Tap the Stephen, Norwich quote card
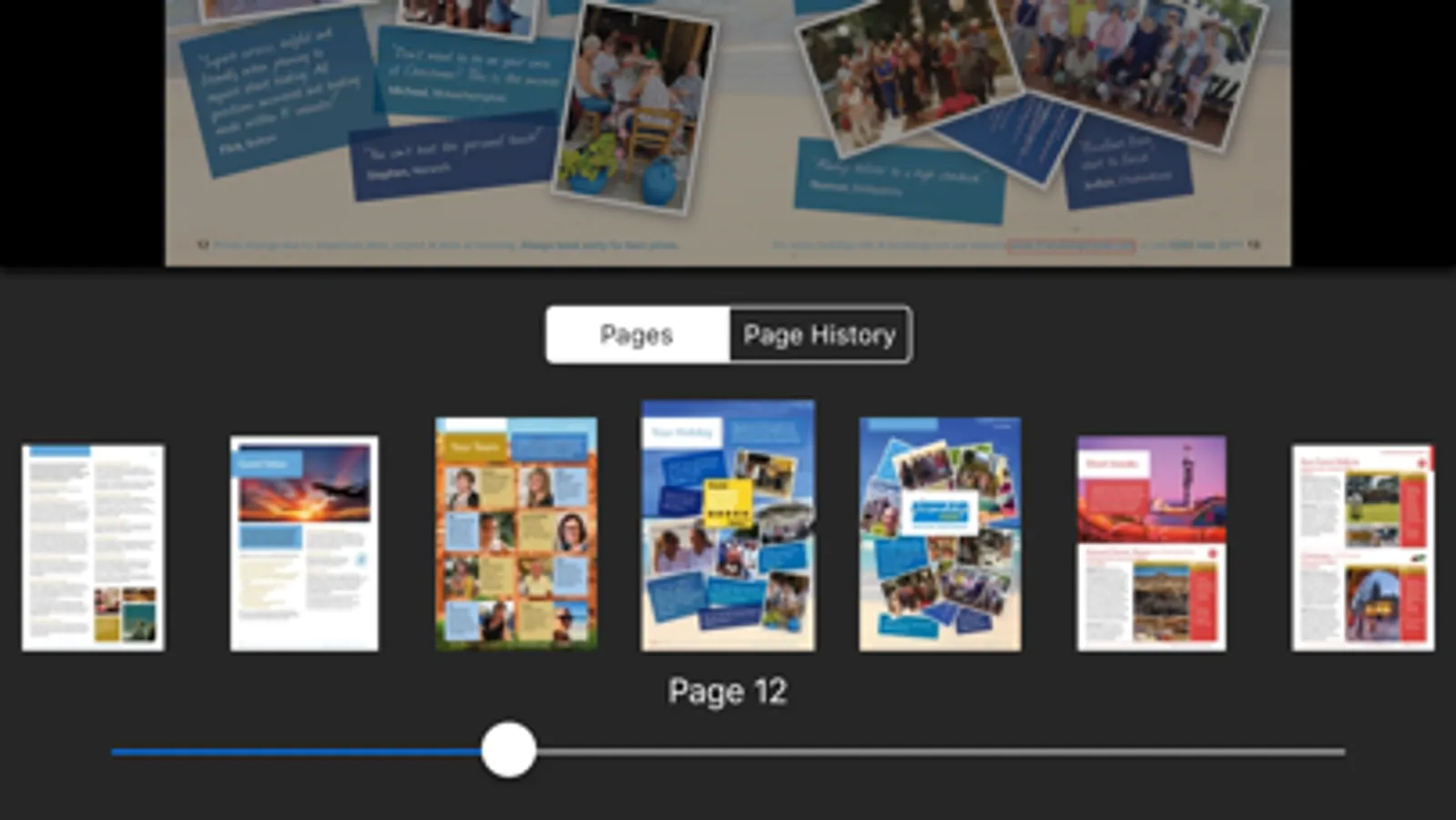Viewport: 1456px width, 820px height. tap(455, 157)
